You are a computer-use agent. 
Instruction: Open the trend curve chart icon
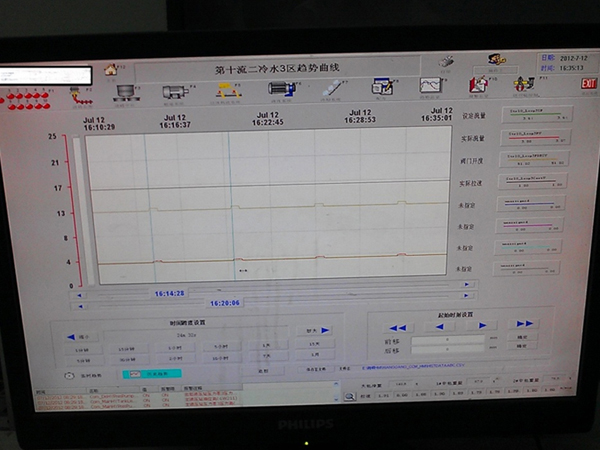click(x=430, y=85)
